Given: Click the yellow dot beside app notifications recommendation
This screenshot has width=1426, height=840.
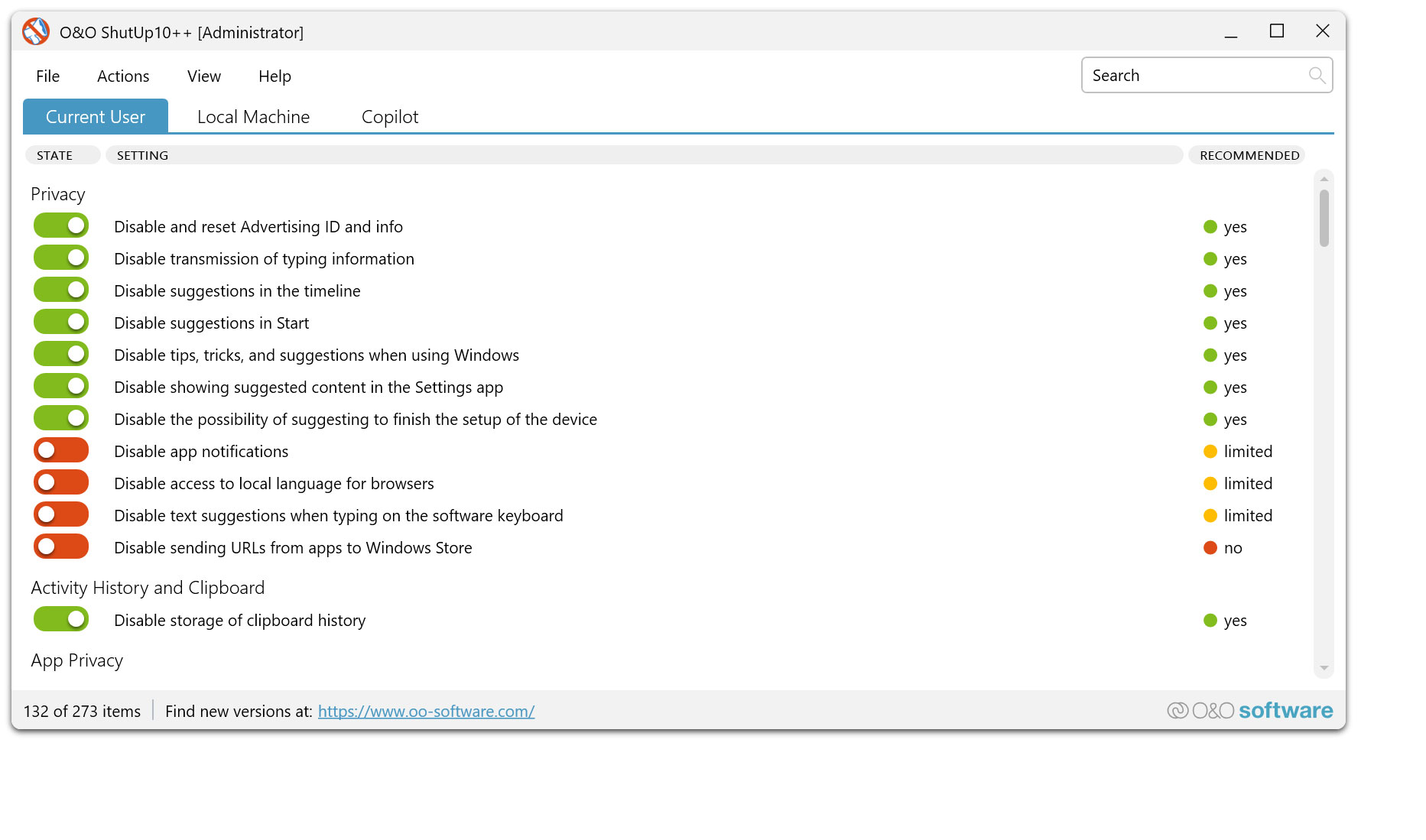Looking at the screenshot, I should click(x=1210, y=451).
